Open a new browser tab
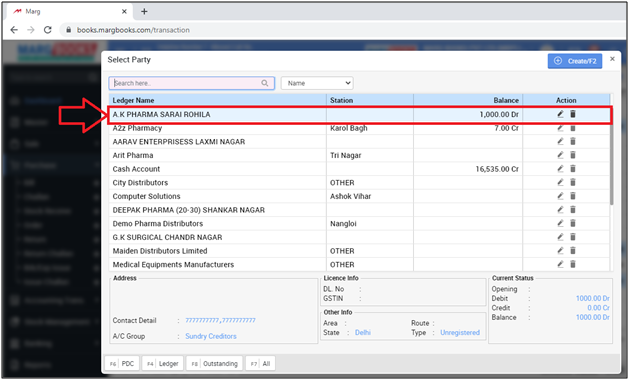This screenshot has height=380, width=630. (x=144, y=12)
